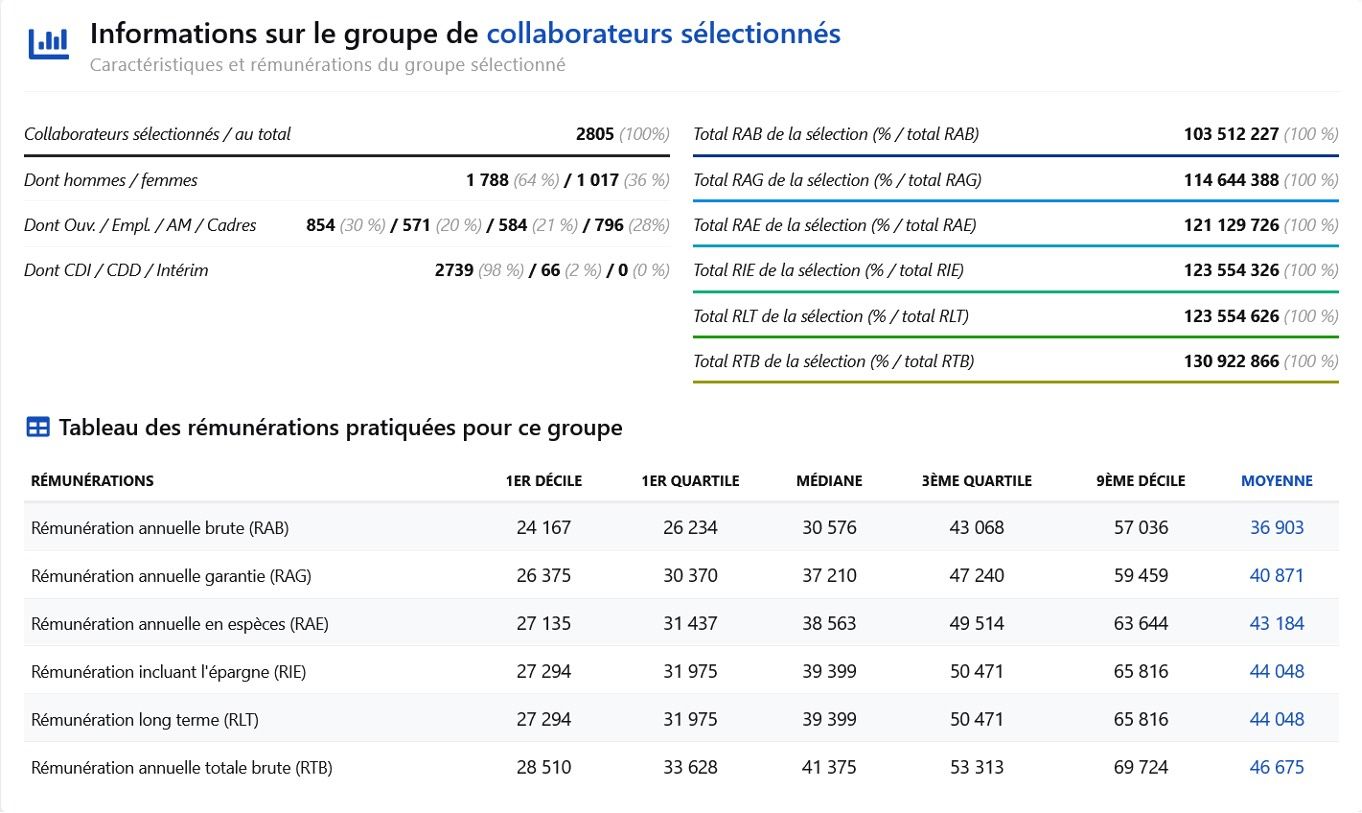The width and height of the screenshot is (1362, 813).
Task: Click the label 'Collaborateurs sélectionnés / au total'
Action: 157,134
